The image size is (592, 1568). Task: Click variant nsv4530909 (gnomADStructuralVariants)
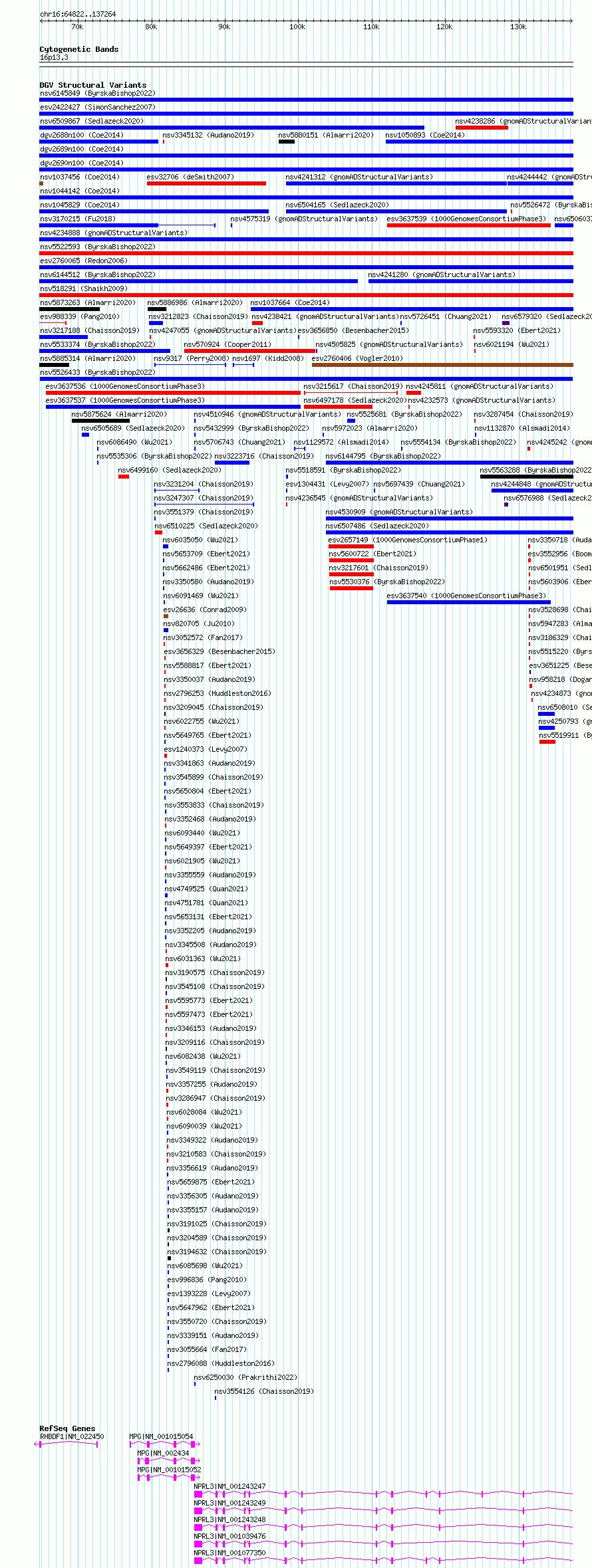tap(399, 512)
